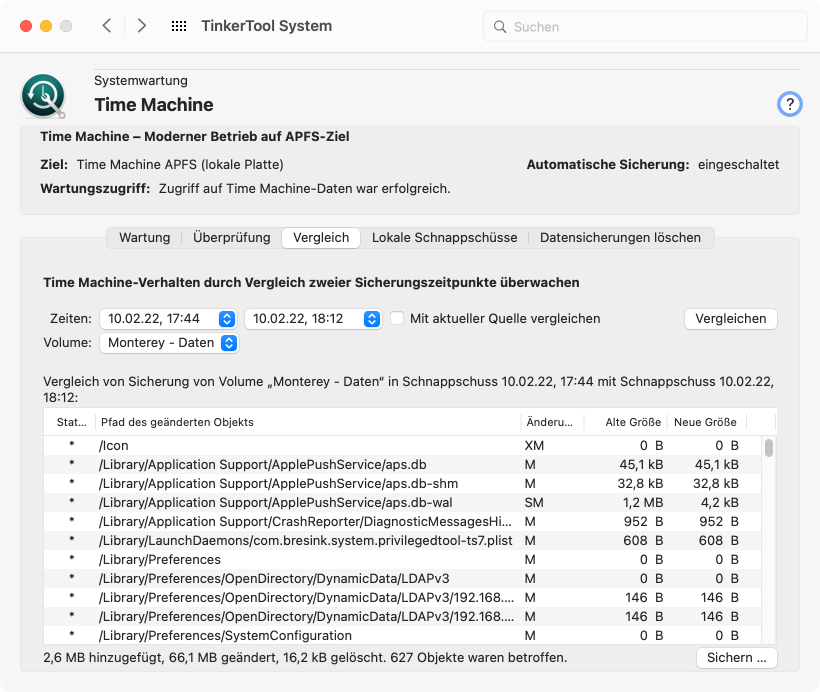Open the first time dropdown 10.02.22, 17:44

pos(168,319)
